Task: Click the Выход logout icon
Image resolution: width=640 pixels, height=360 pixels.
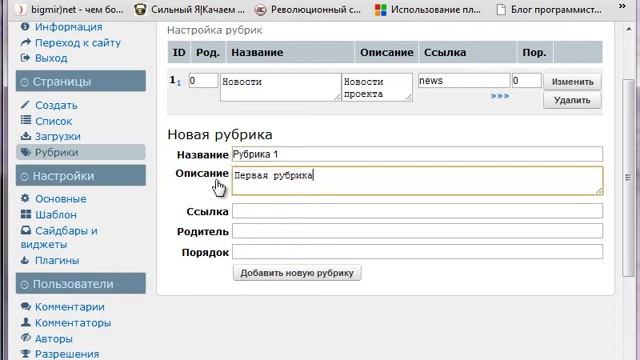Action: click(25, 58)
